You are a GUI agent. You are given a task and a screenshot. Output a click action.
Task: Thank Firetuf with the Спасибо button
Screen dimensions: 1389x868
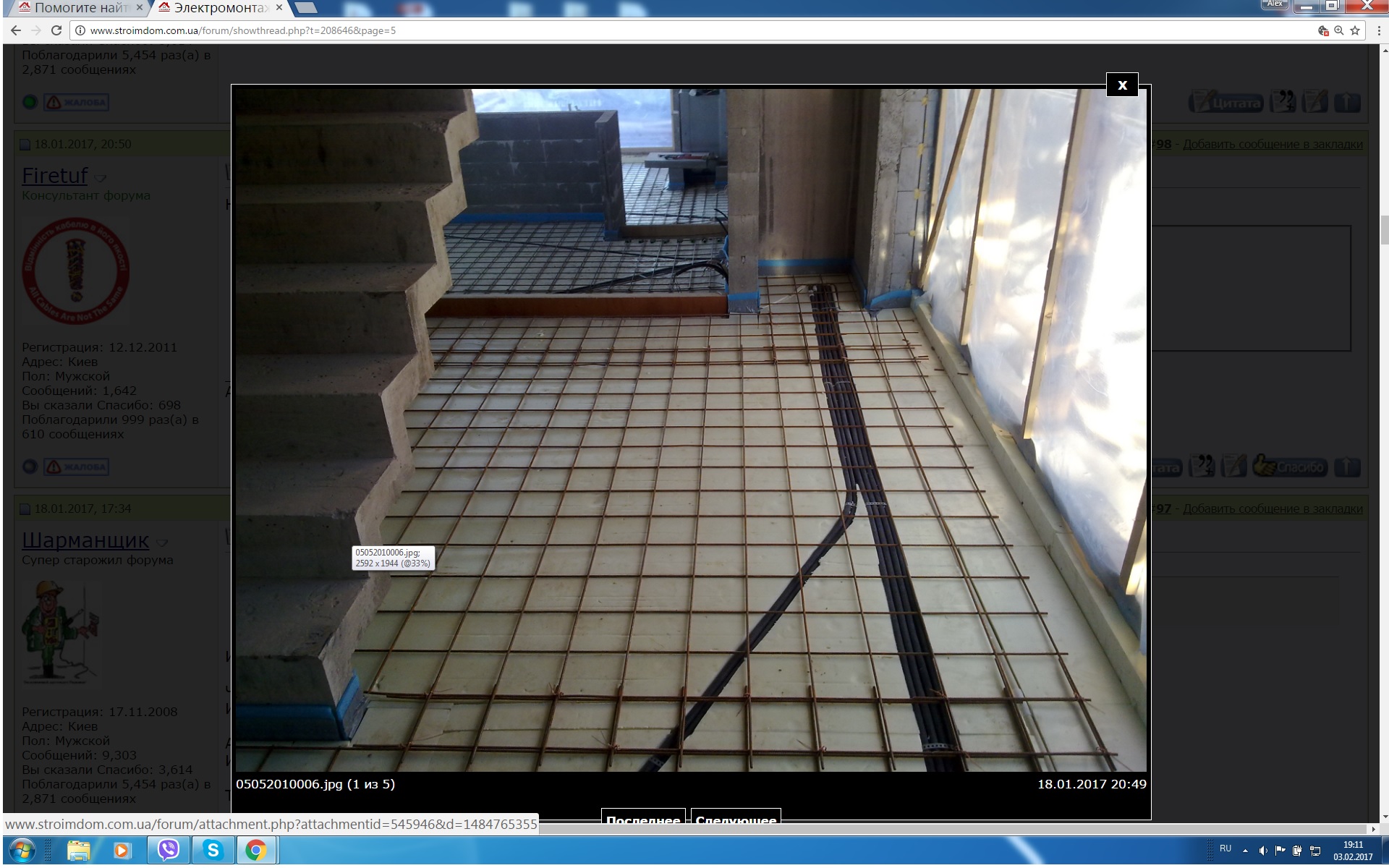tap(1291, 467)
